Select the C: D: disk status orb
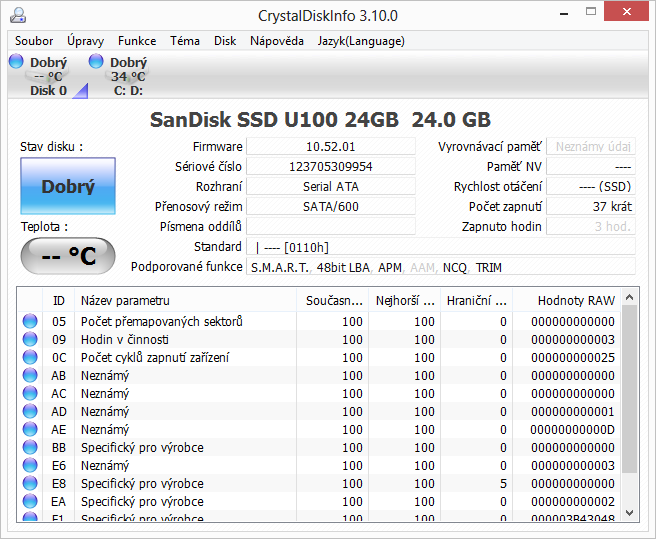This screenshot has width=656, height=539. tap(97, 62)
